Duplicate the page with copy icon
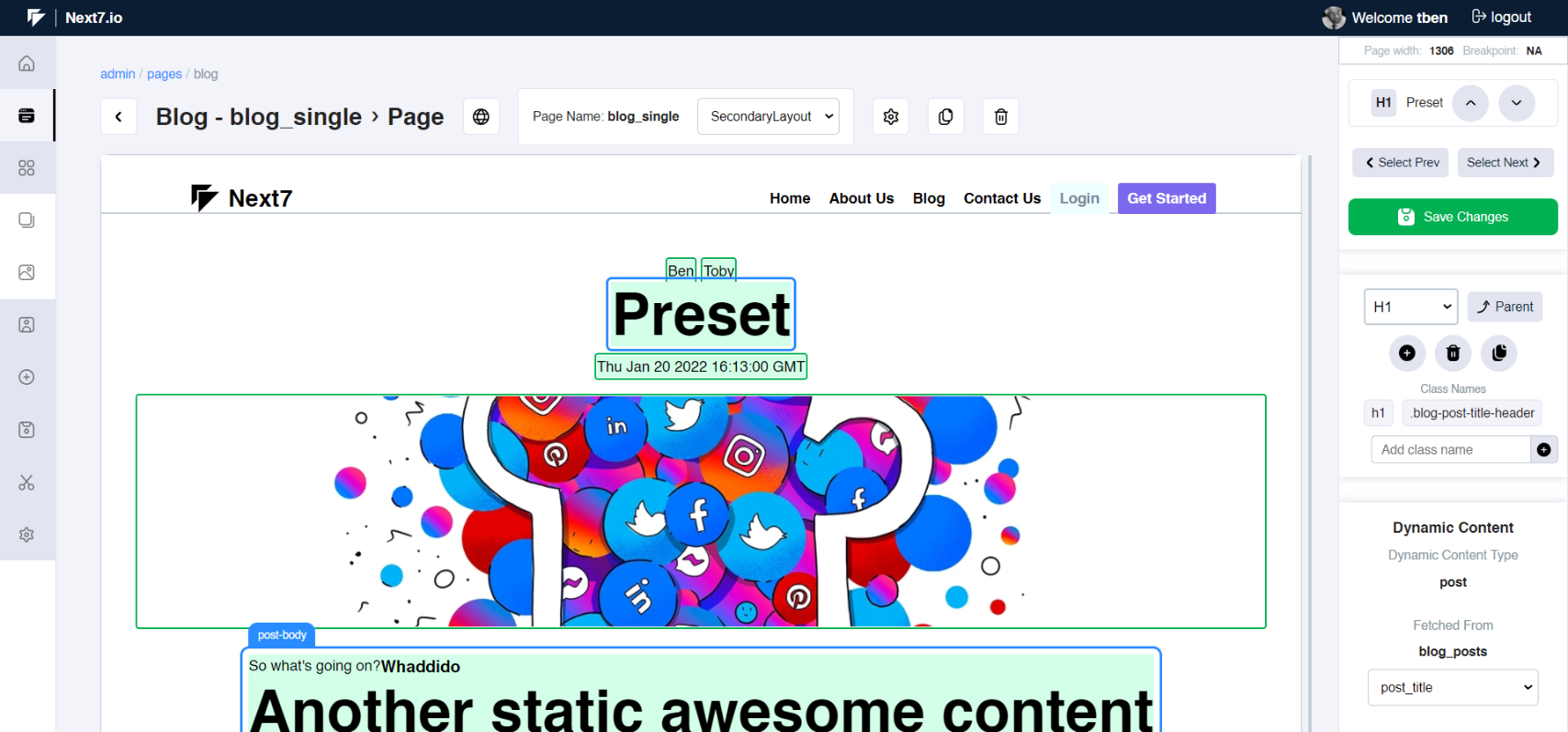The image size is (1568, 732). [x=945, y=117]
